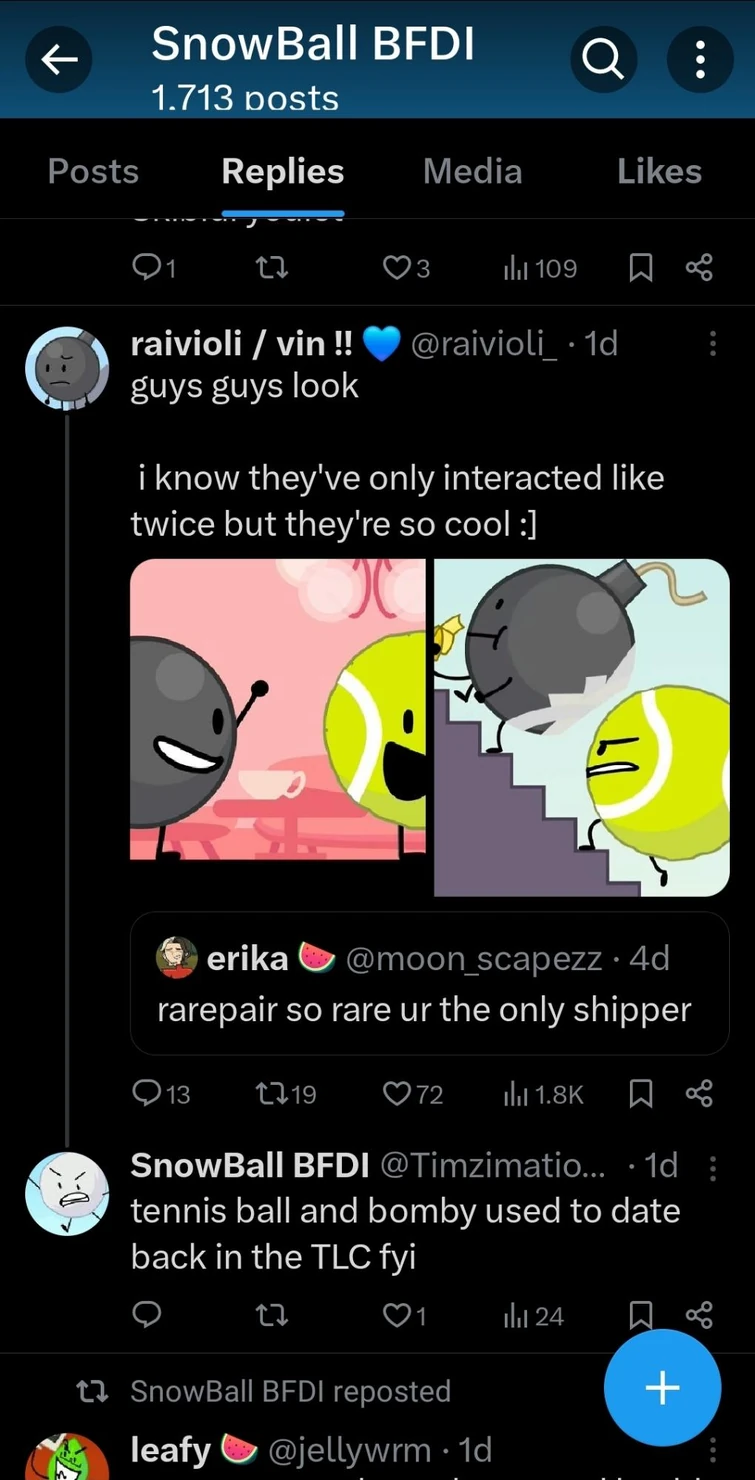Open reply composer on SnowBall BFDI's reply

click(x=147, y=1315)
